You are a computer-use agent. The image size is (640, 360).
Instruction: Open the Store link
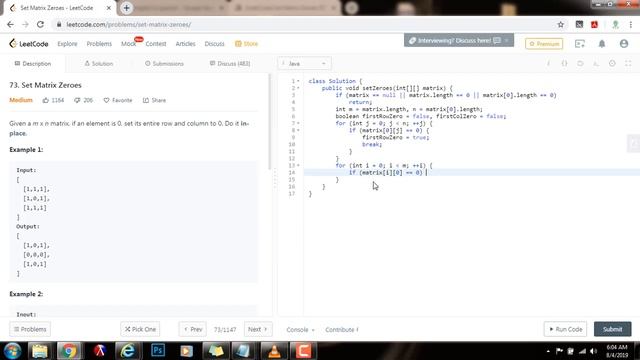coord(247,44)
